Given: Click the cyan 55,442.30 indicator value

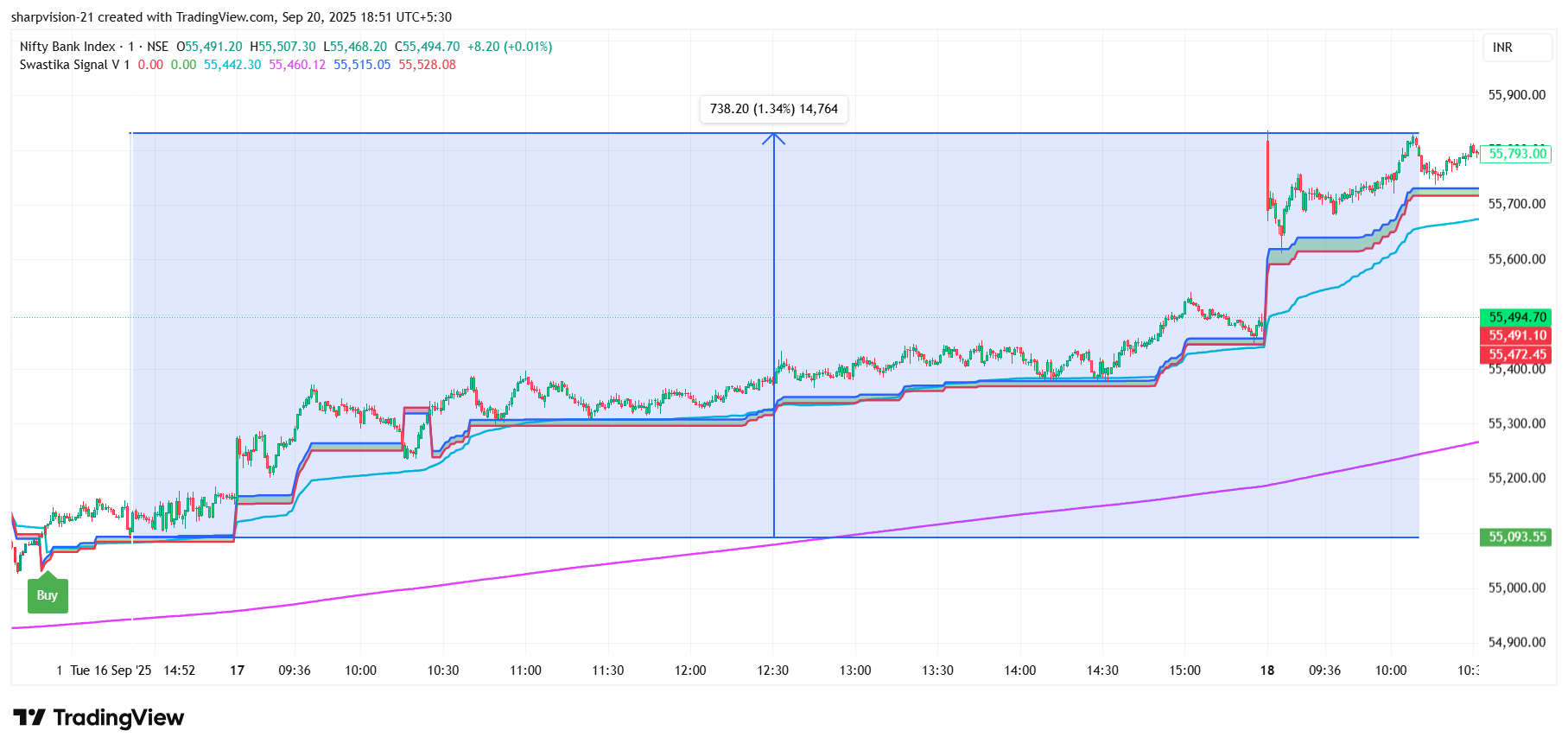Looking at the screenshot, I should 232,65.
